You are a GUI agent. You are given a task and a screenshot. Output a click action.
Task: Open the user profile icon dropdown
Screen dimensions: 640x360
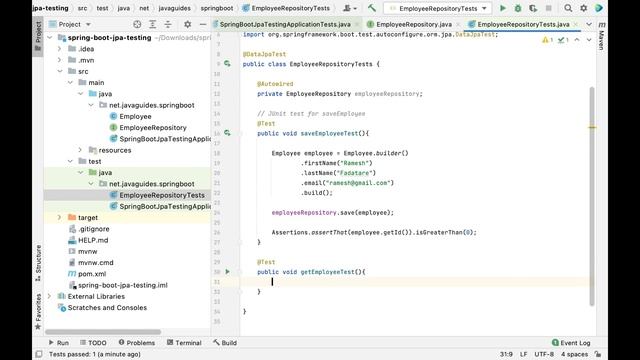click(350, 8)
